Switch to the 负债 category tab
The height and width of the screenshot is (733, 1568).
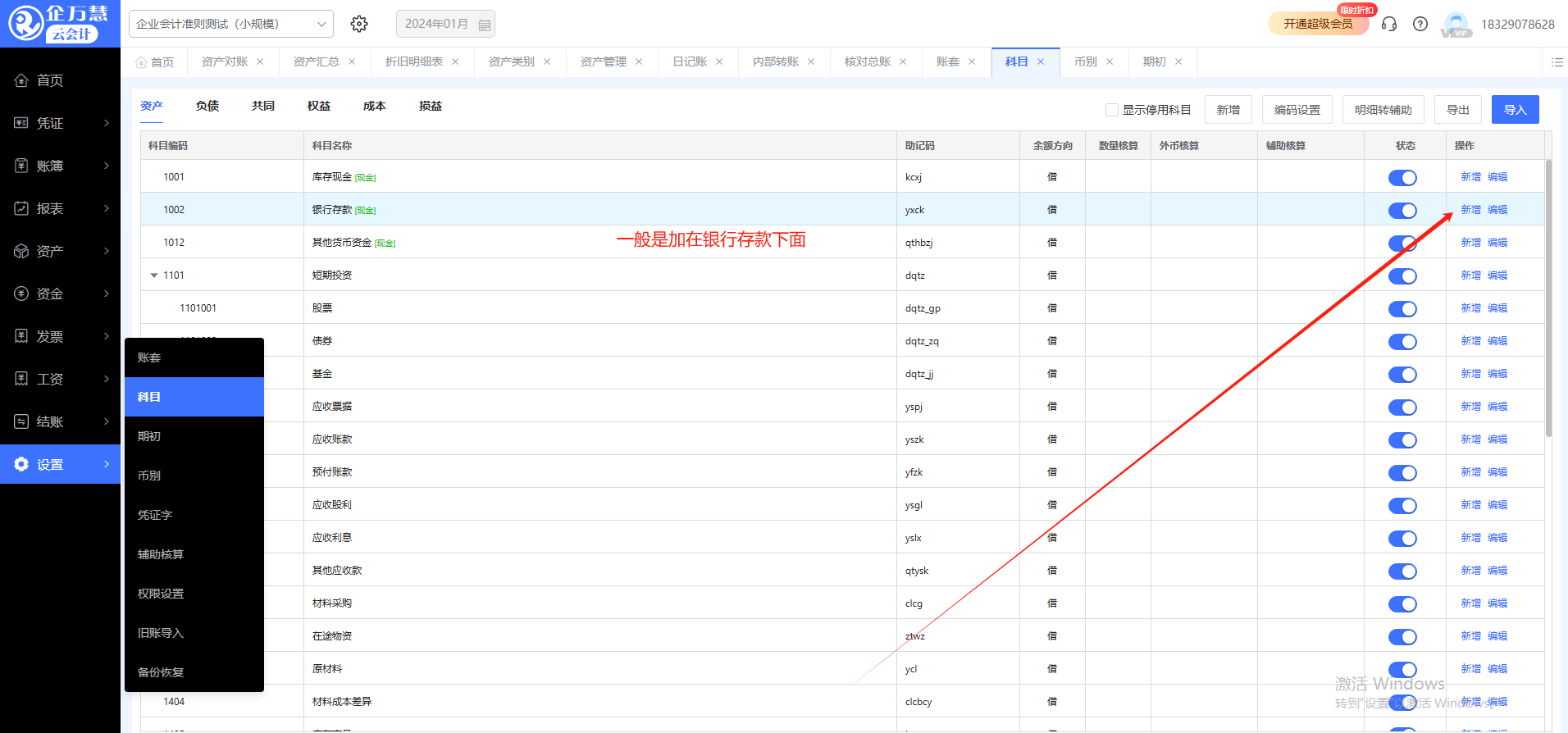207,106
